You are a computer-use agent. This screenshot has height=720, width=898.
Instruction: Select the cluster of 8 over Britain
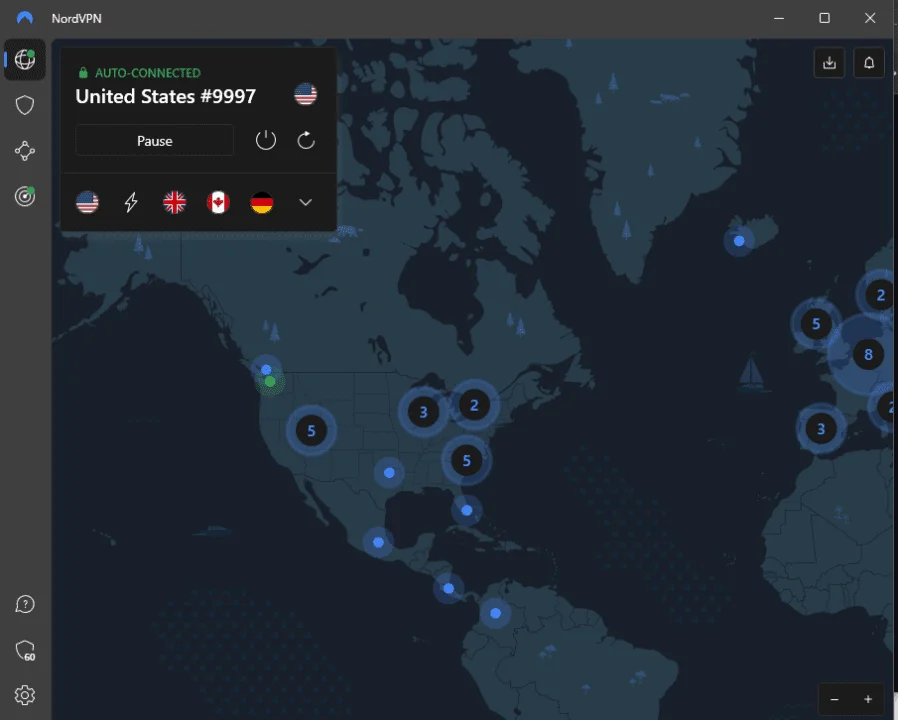pyautogui.click(x=868, y=355)
